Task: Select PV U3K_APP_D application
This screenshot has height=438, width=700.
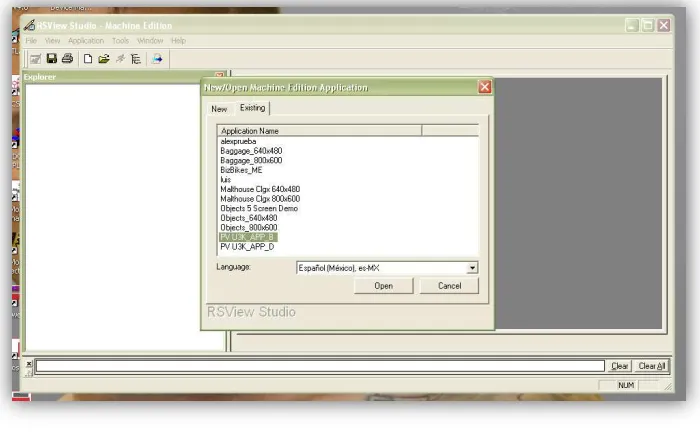Action: tap(247, 247)
